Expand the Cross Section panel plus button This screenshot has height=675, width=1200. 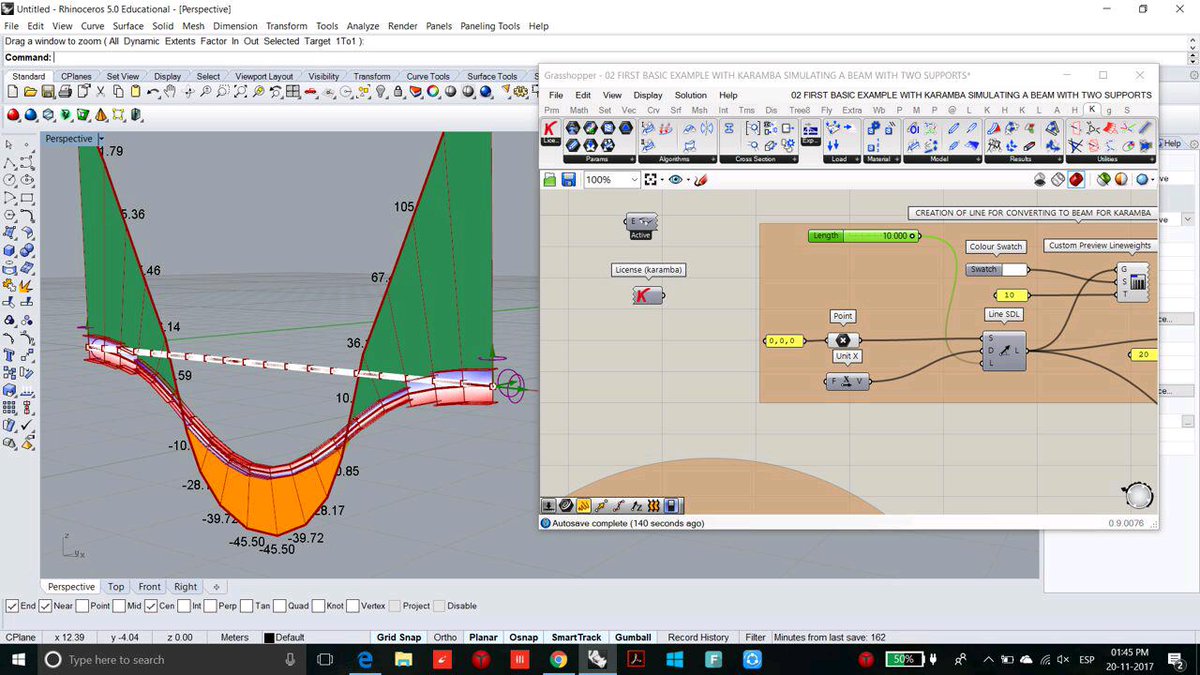[795, 159]
